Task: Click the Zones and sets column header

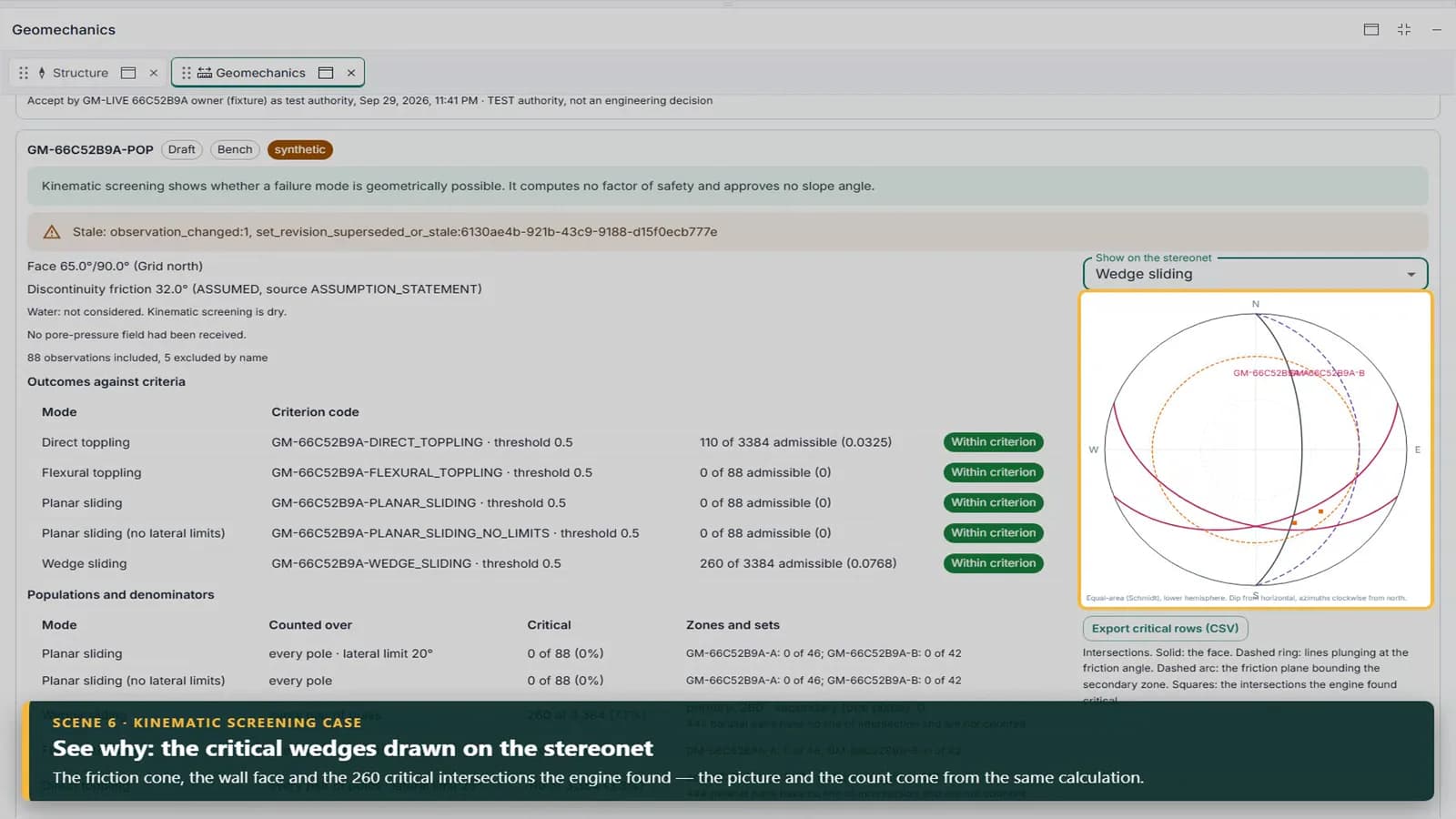Action: [733, 625]
